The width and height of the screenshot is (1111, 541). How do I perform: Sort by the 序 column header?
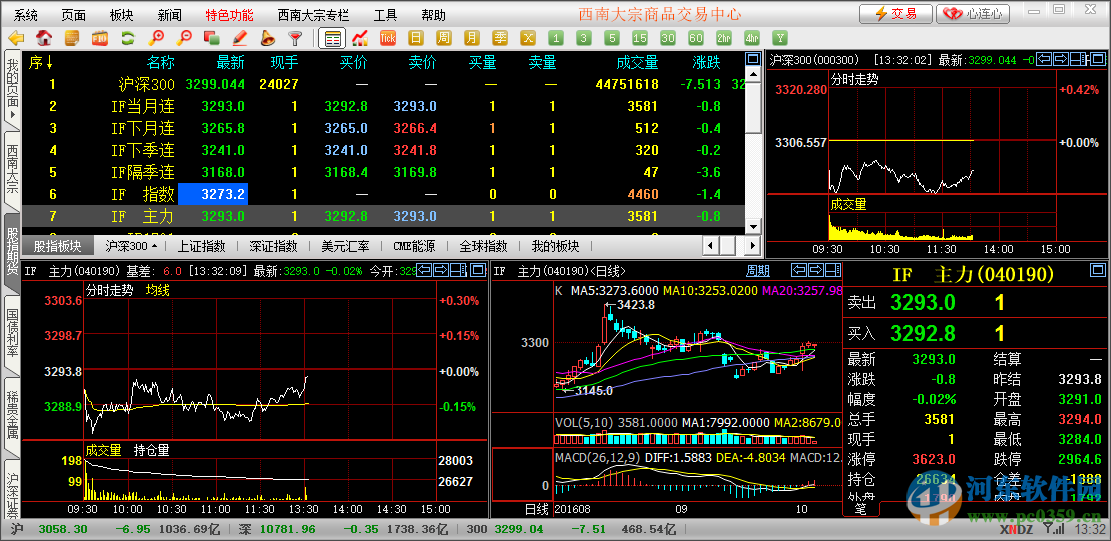tap(40, 63)
